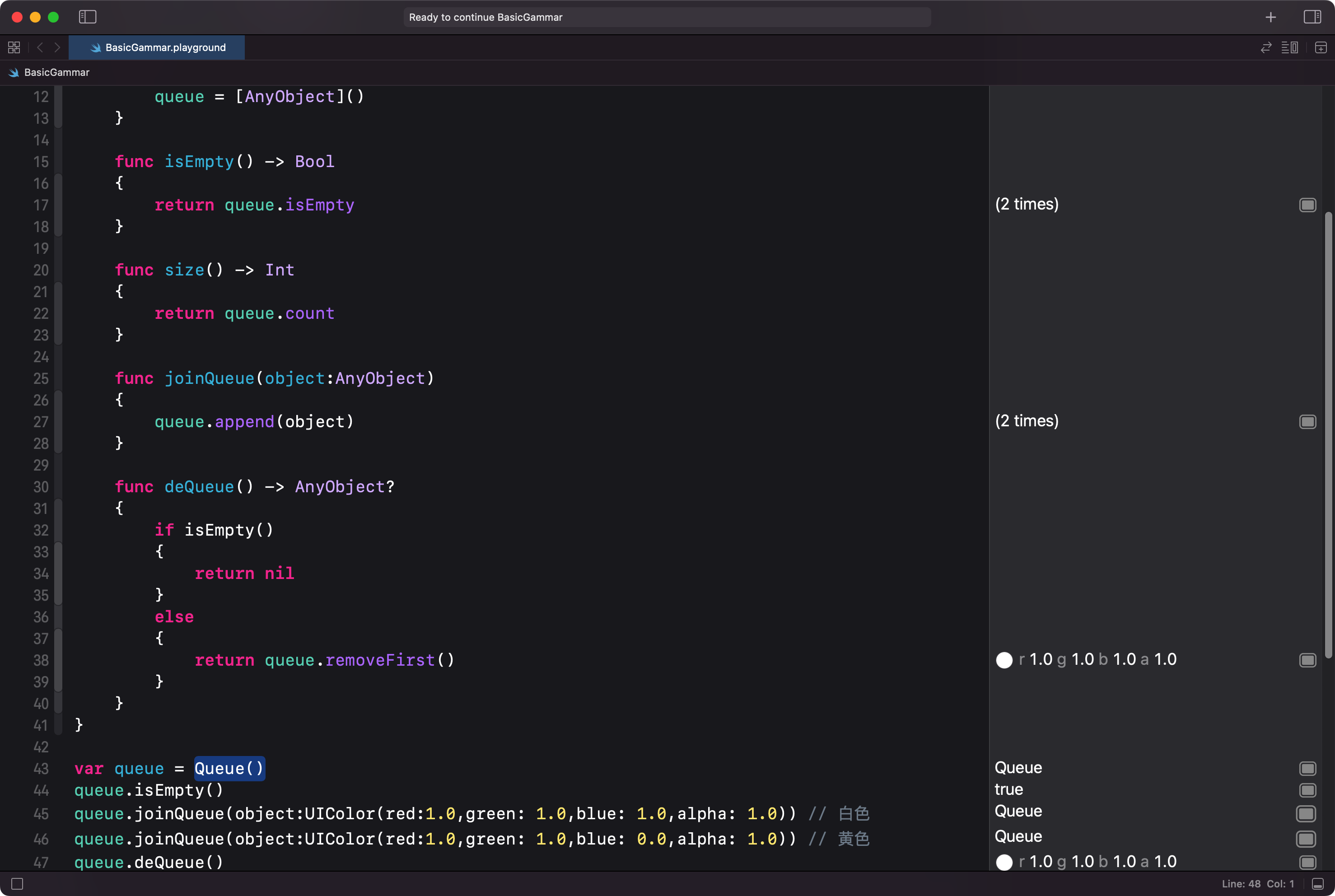Click line number 43 in the gutter
The width and height of the screenshot is (1335, 896).
pos(41,769)
